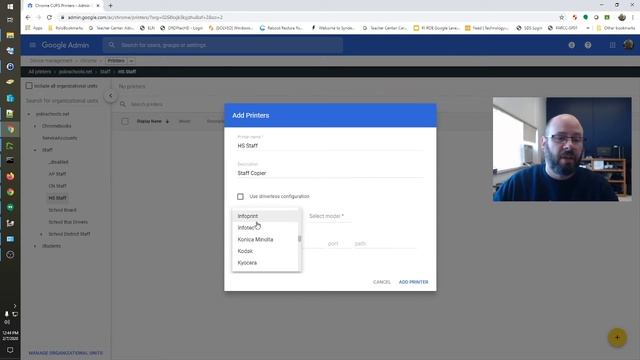Open the account avatar in Google Admin header

[x=628, y=44]
